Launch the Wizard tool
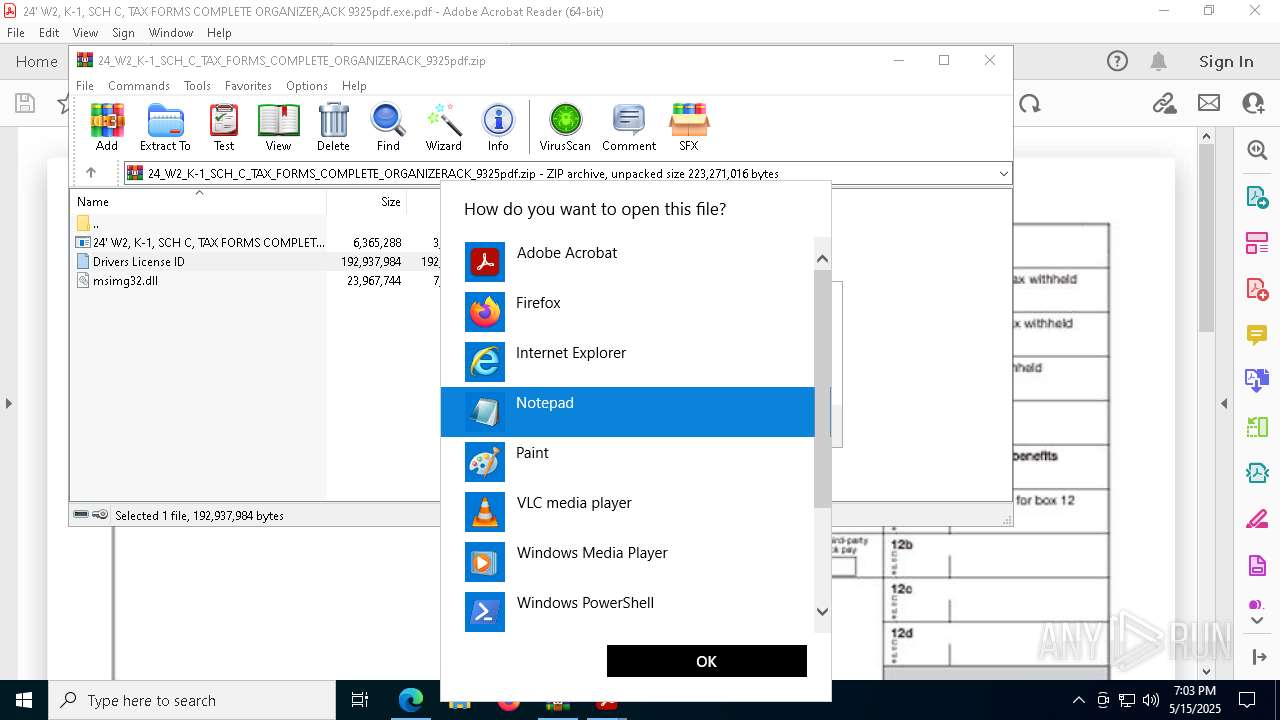 coord(443,127)
